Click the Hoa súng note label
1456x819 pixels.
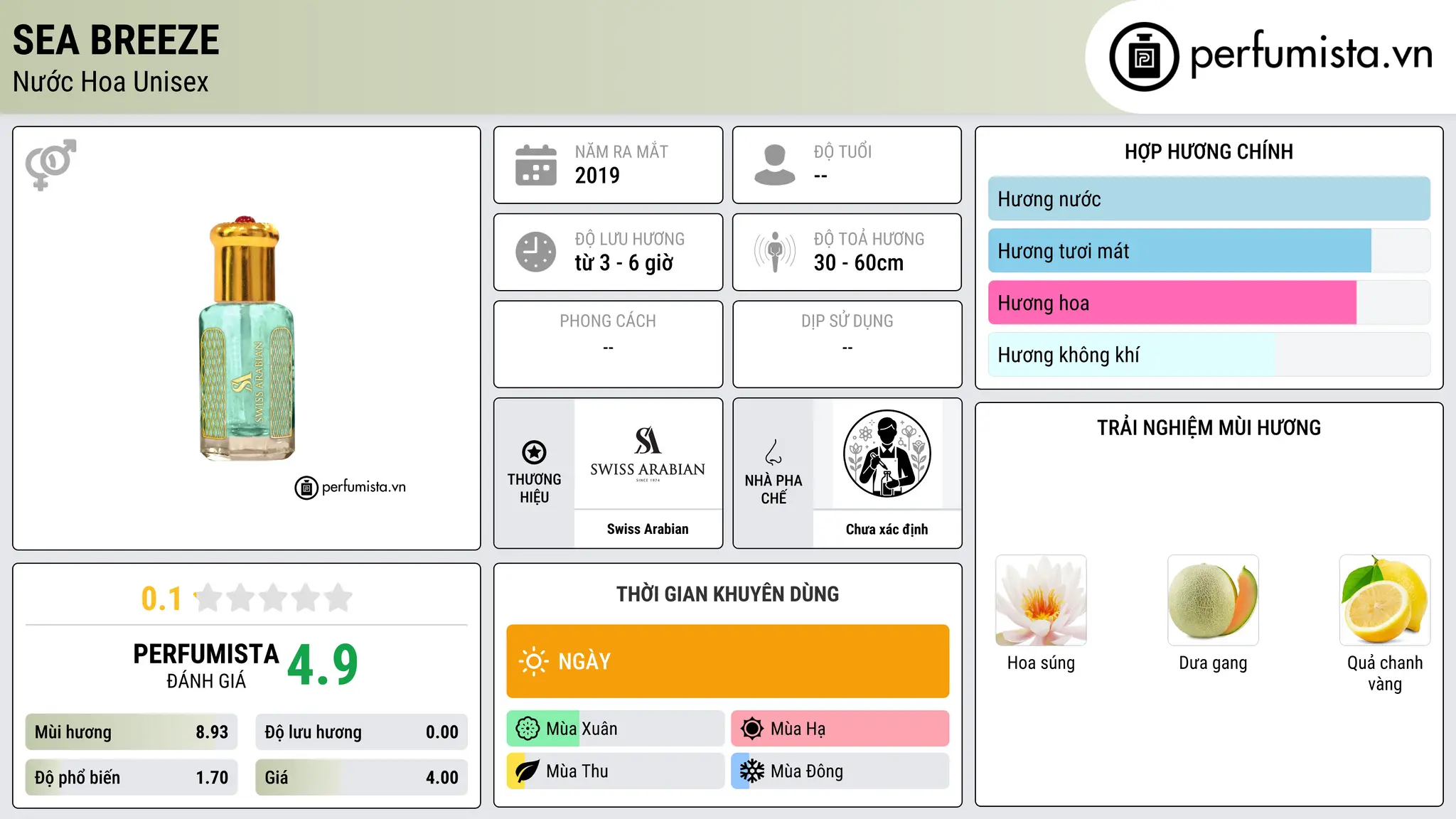pyautogui.click(x=1041, y=663)
